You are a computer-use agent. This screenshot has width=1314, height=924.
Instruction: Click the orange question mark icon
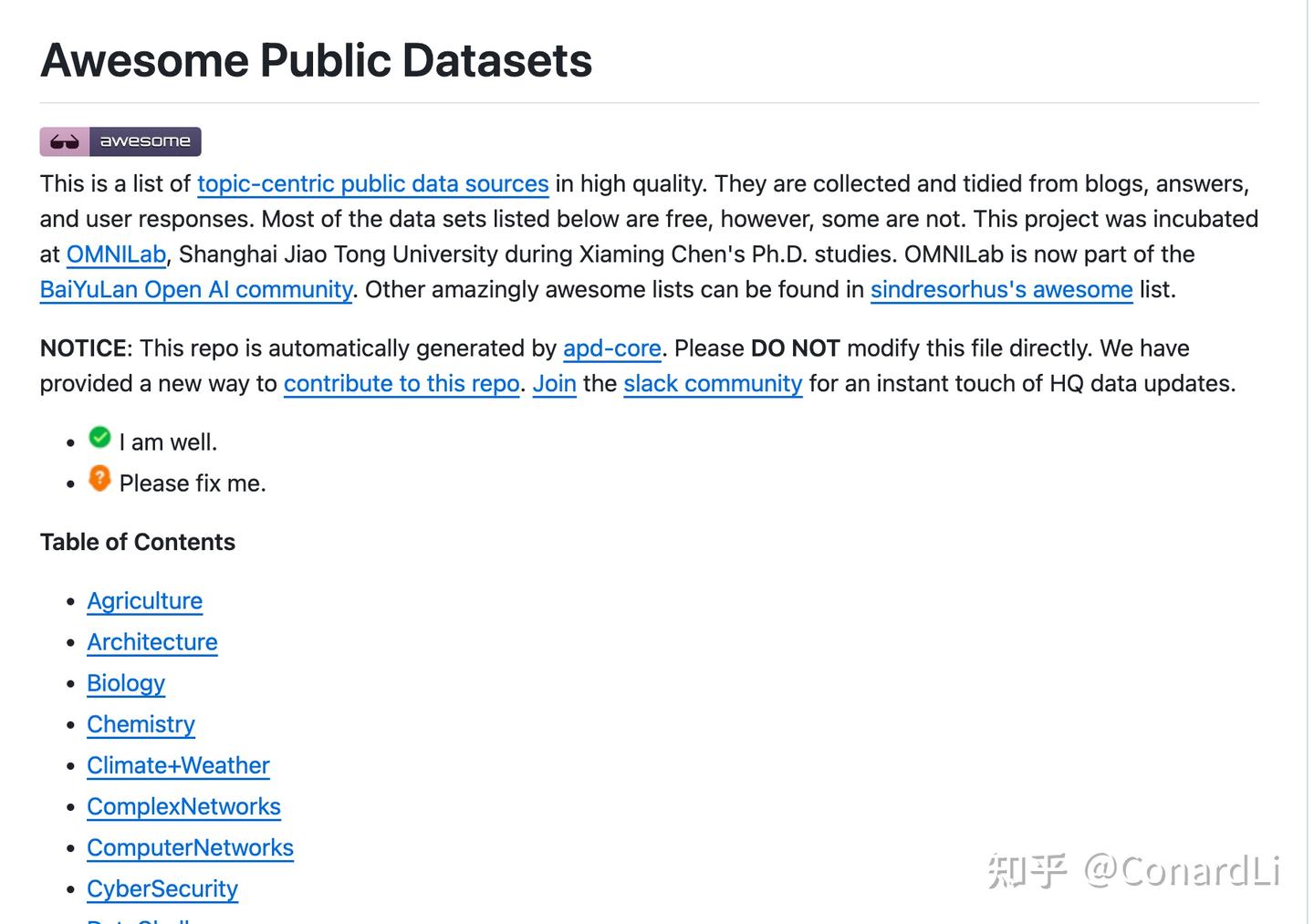pos(99,478)
